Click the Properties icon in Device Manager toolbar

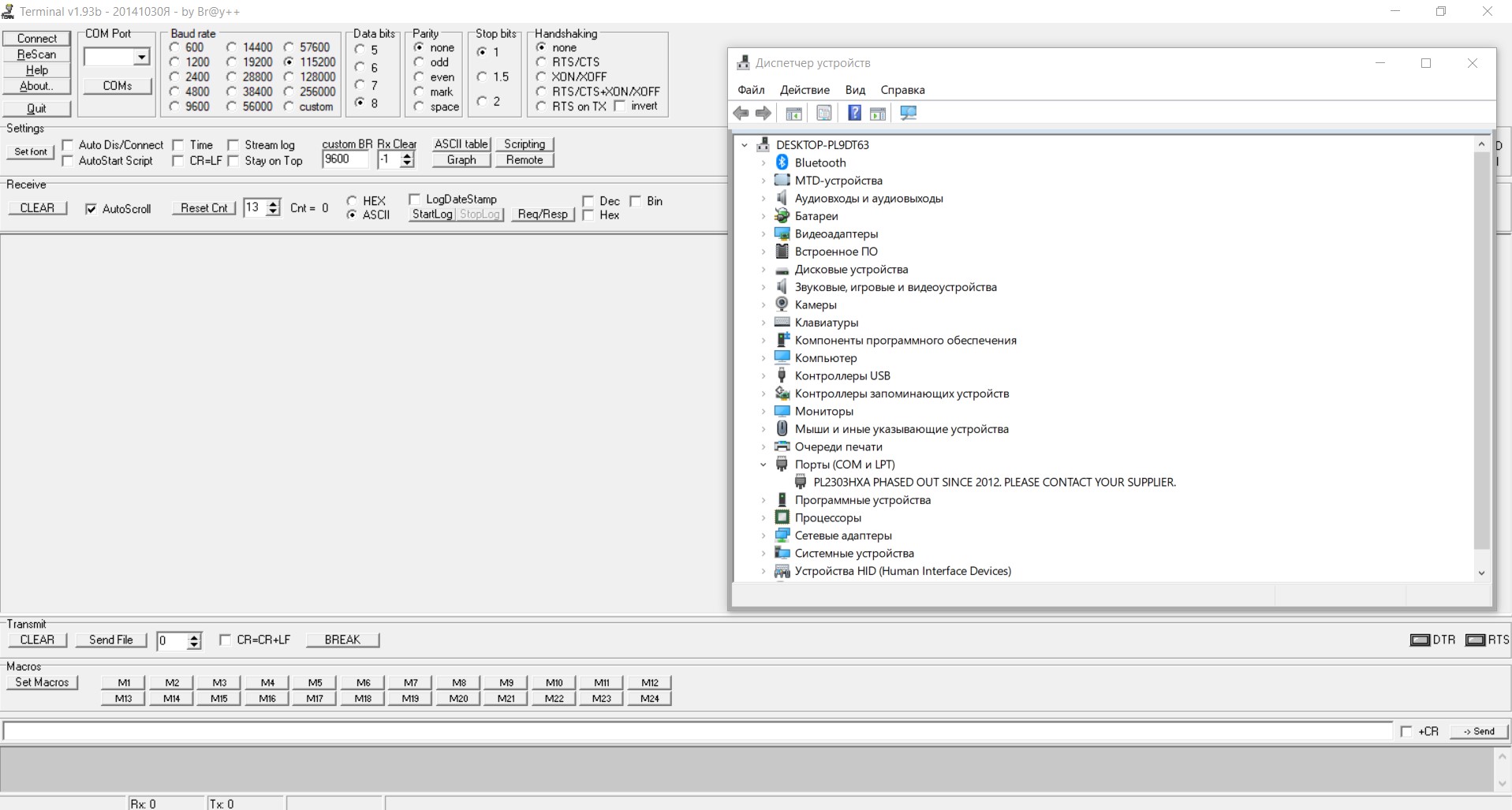click(823, 114)
